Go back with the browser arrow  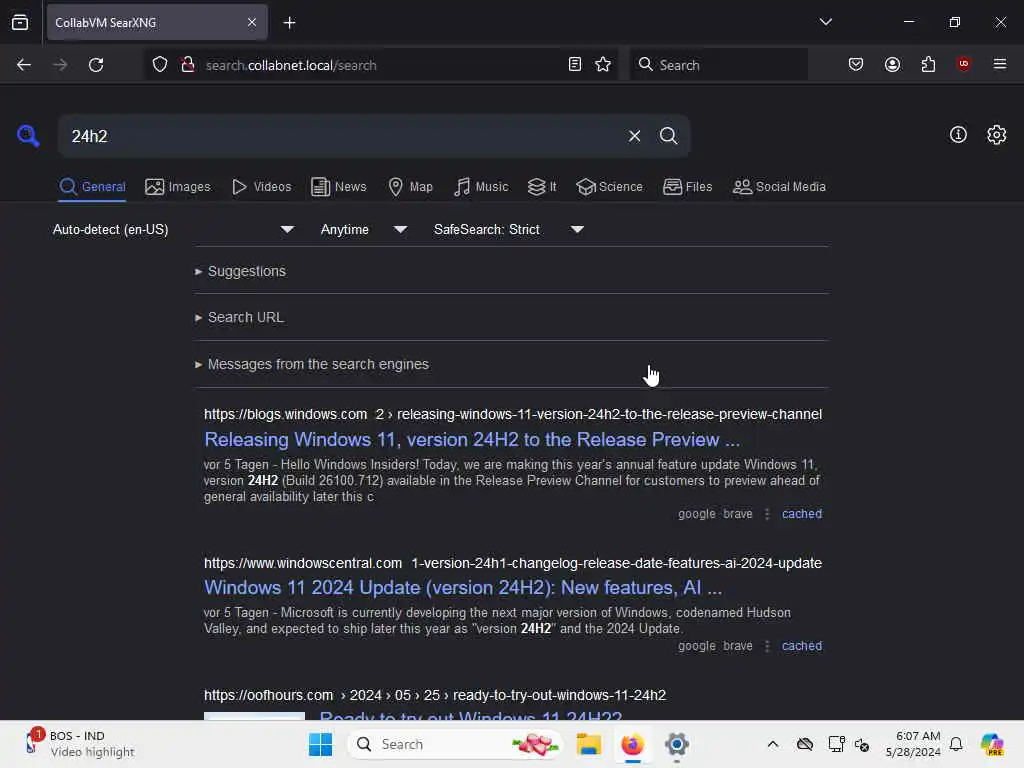[24, 65]
